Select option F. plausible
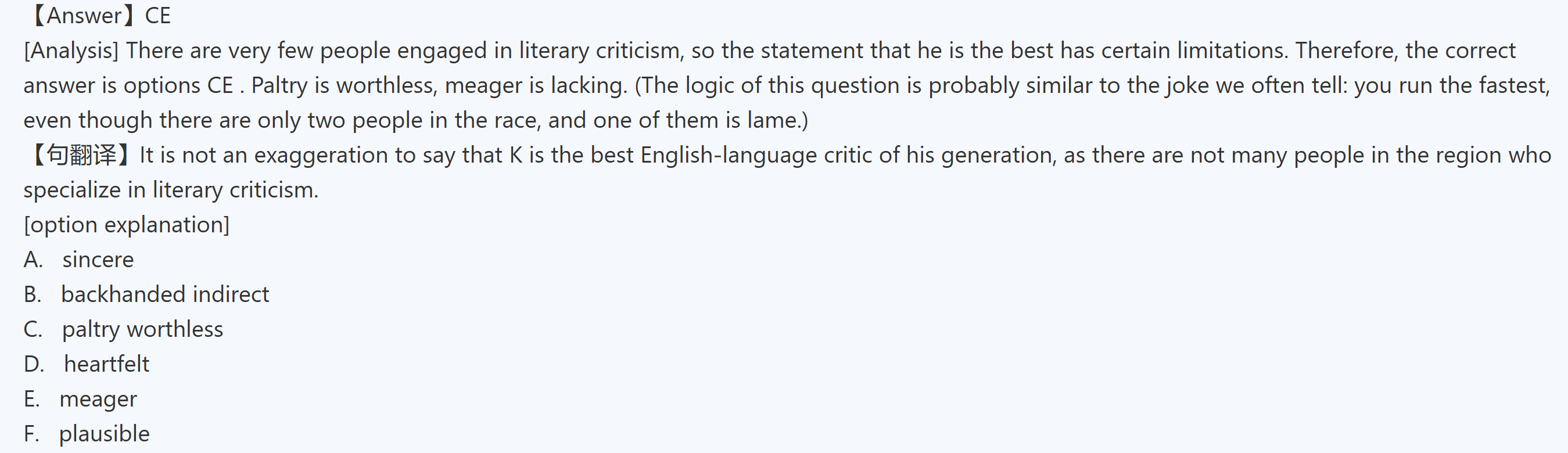This screenshot has height=453, width=1568. tap(104, 434)
